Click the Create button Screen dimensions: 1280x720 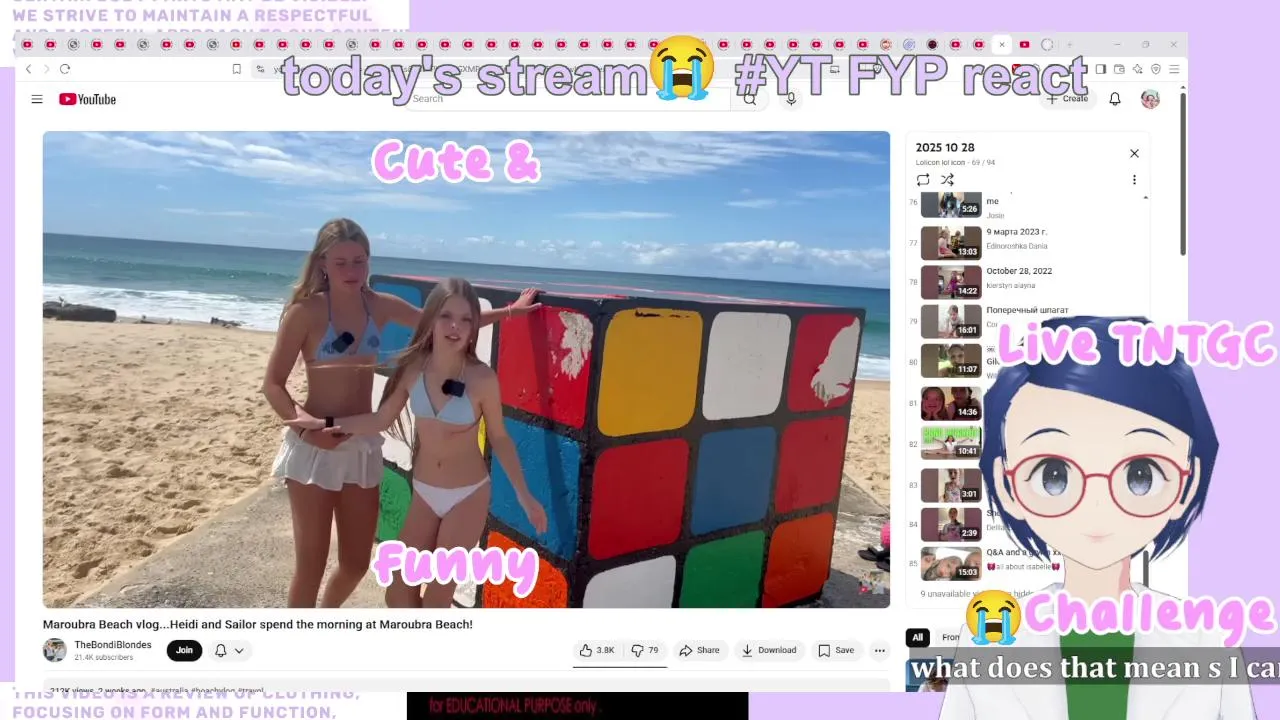pyautogui.click(x=1067, y=99)
